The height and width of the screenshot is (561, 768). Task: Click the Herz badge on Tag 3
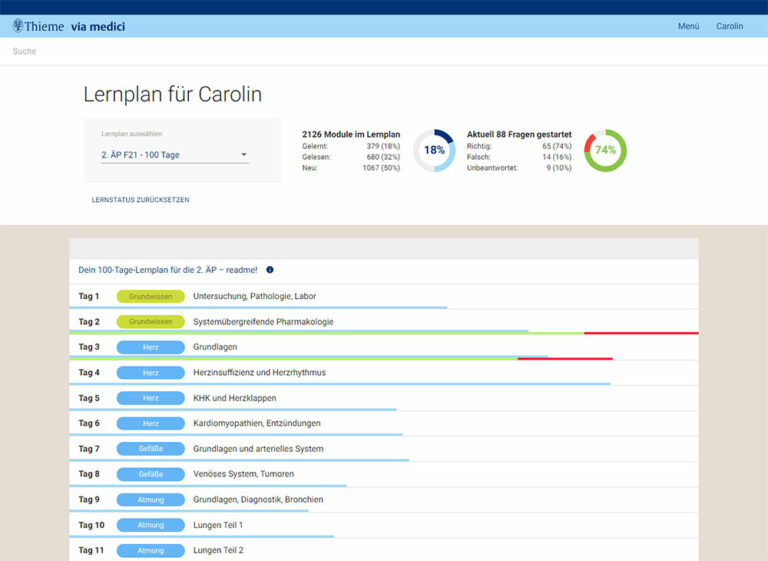tap(150, 347)
